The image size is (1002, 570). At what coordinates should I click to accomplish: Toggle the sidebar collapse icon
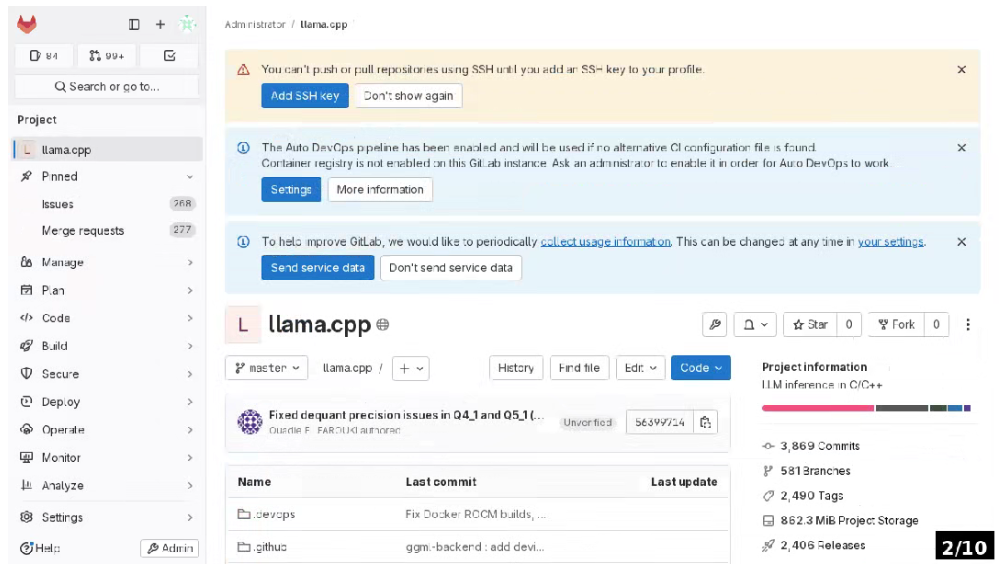tap(134, 24)
